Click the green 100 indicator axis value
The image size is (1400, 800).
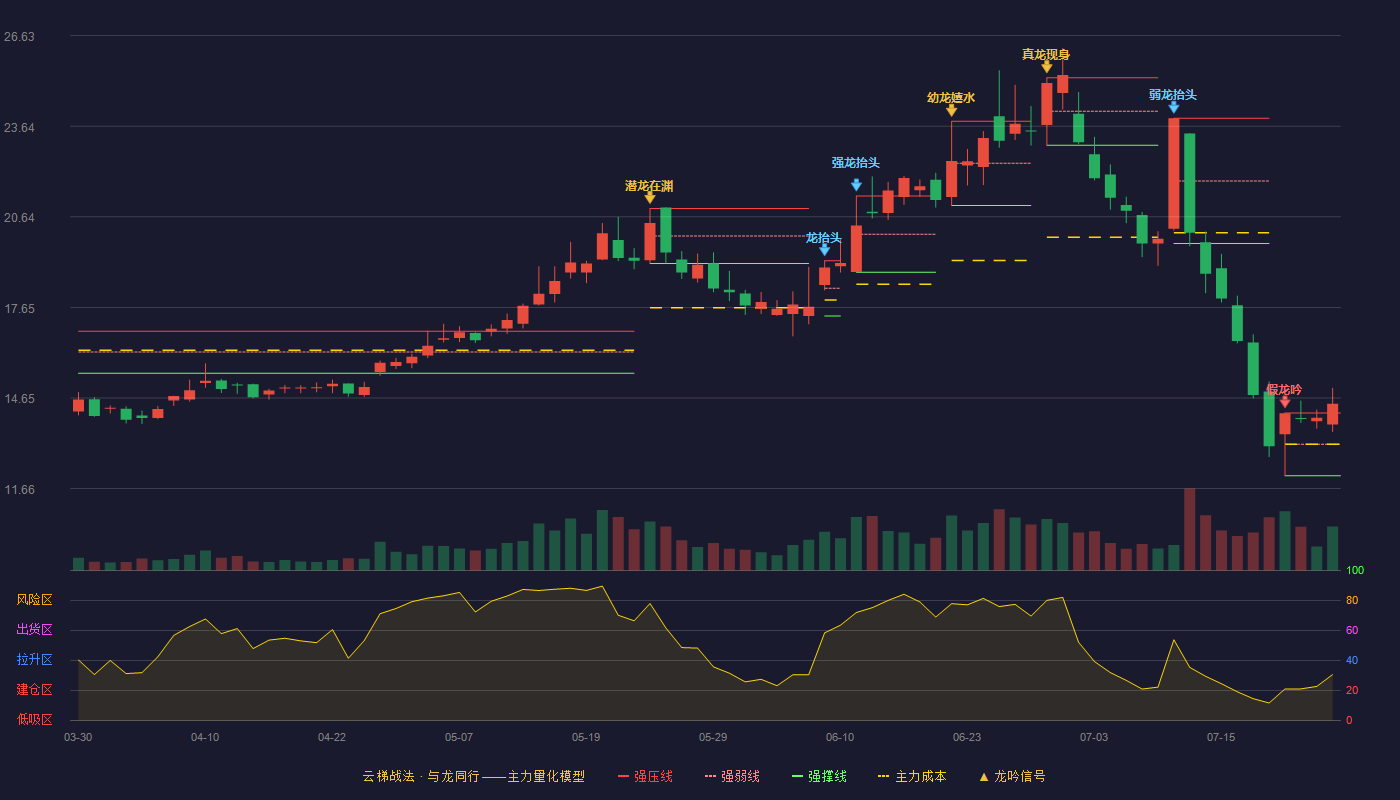coord(1355,571)
